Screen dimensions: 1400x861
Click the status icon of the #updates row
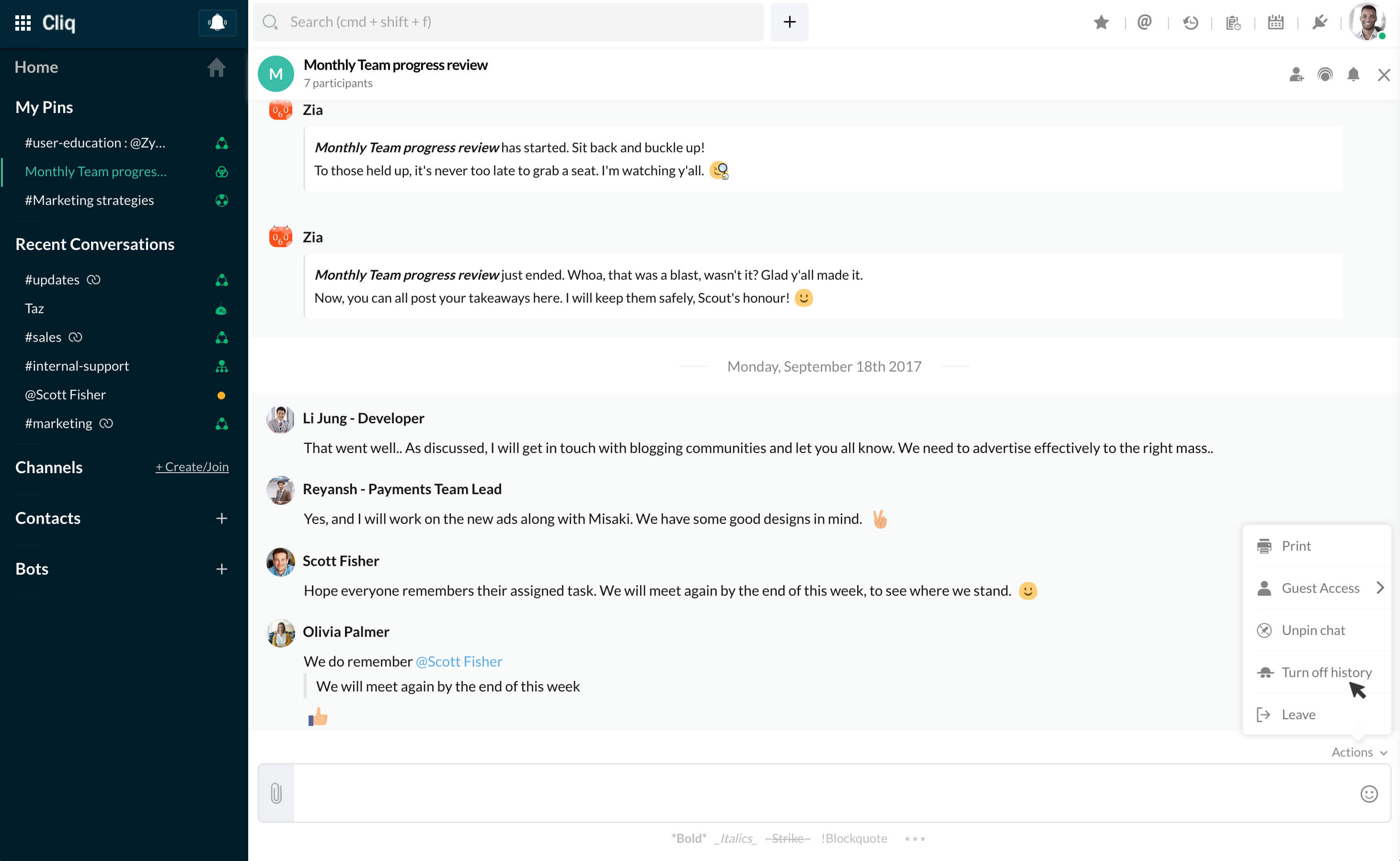(x=221, y=280)
